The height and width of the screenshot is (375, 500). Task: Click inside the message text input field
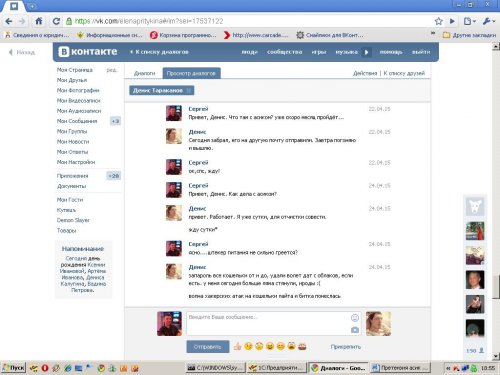pyautogui.click(x=268, y=323)
